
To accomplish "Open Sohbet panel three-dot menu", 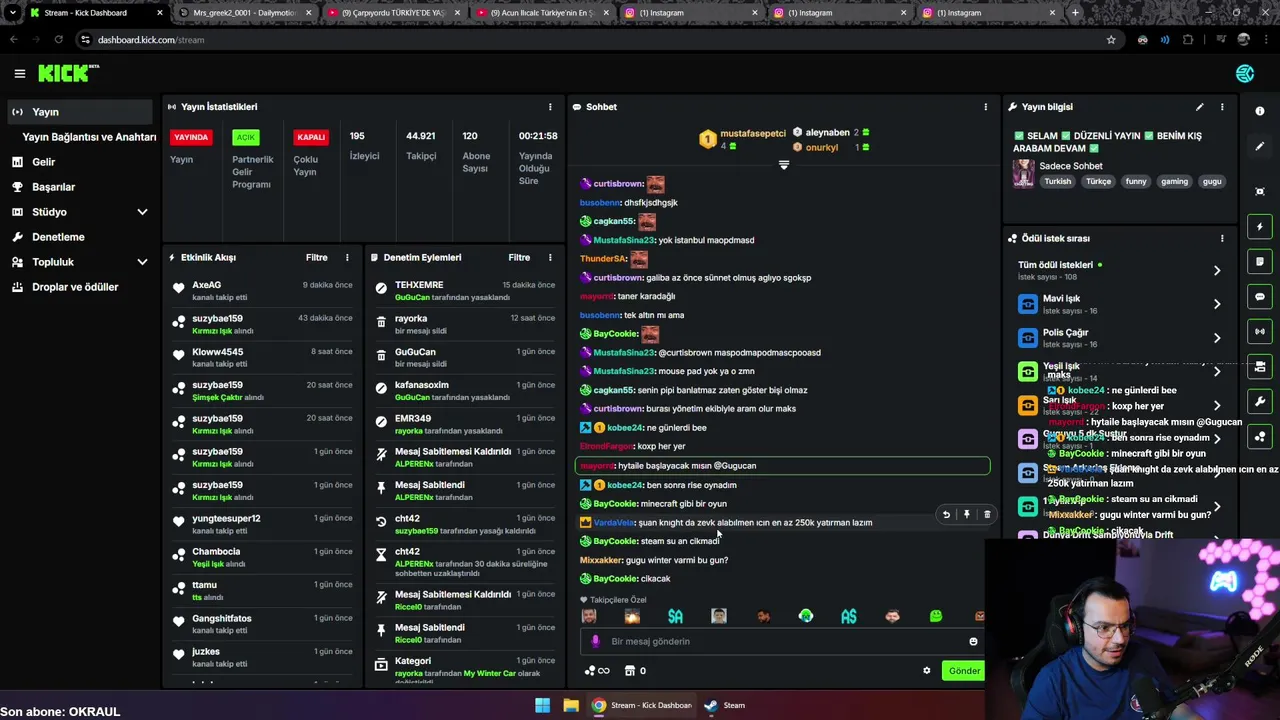I will [985, 107].
